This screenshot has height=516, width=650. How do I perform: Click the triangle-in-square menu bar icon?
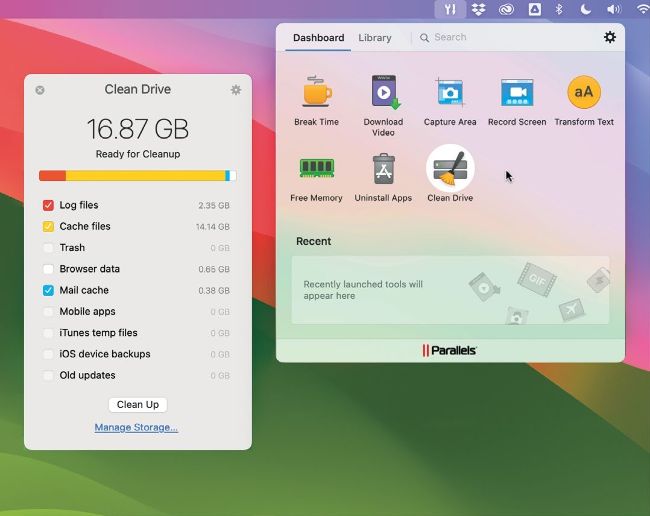click(x=535, y=9)
